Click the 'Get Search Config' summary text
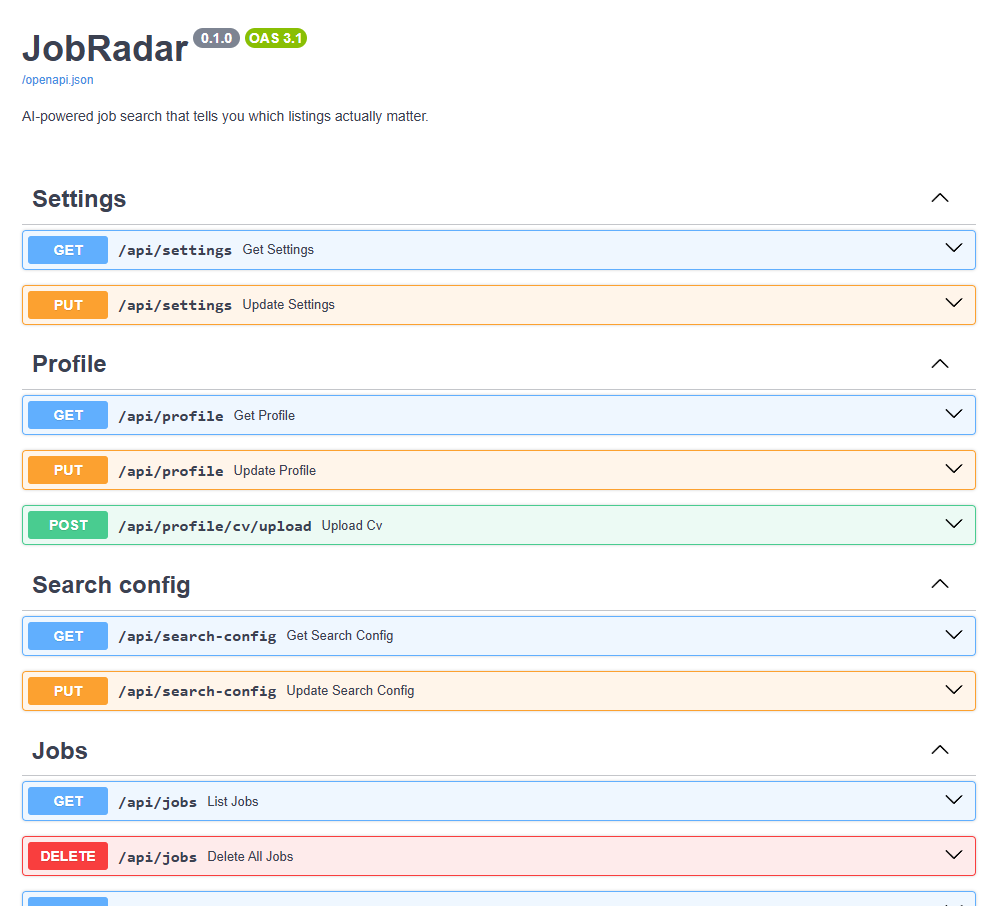Image resolution: width=994 pixels, height=906 pixels. pyautogui.click(x=340, y=636)
